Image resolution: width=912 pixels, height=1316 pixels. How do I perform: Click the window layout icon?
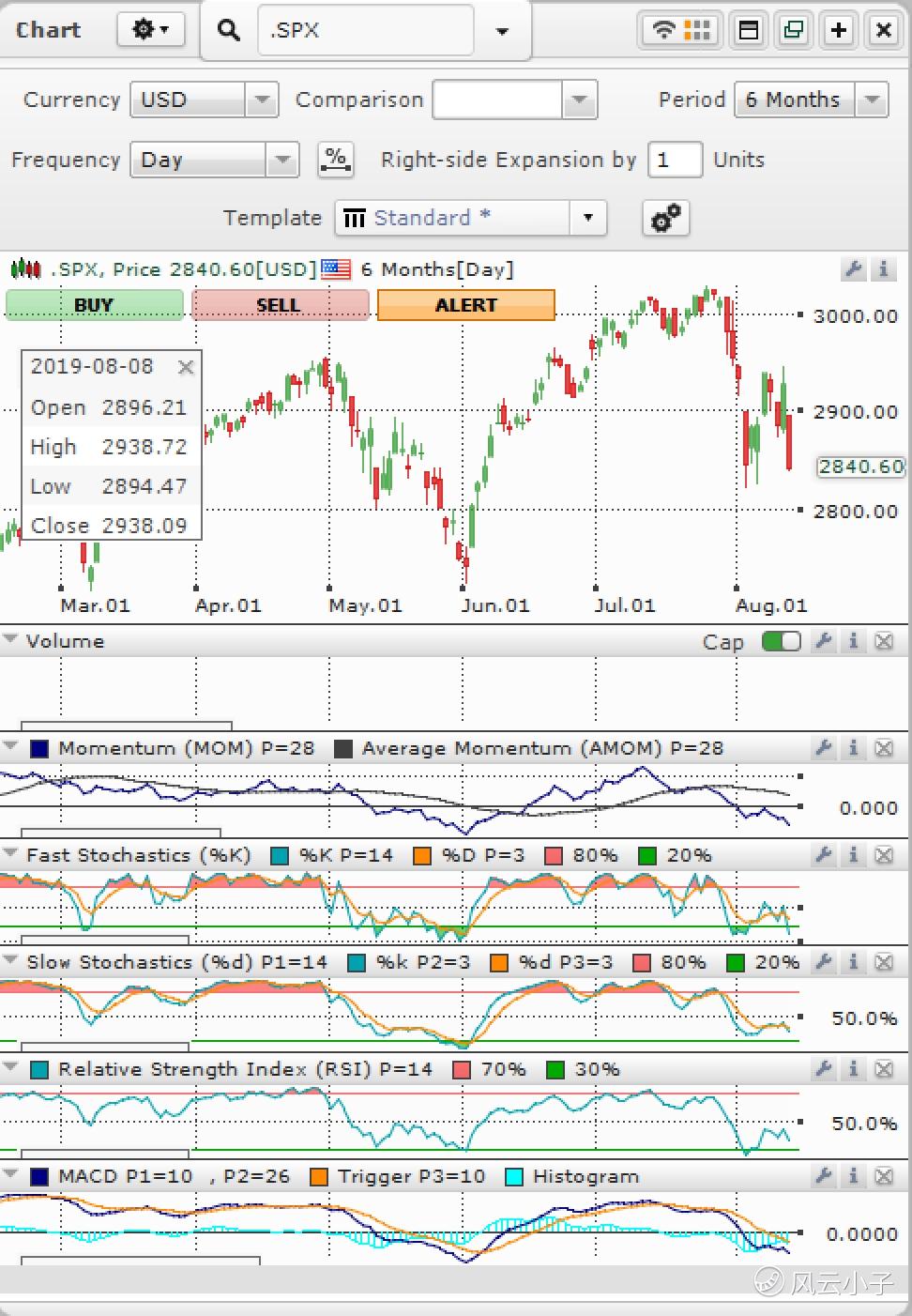[x=749, y=30]
